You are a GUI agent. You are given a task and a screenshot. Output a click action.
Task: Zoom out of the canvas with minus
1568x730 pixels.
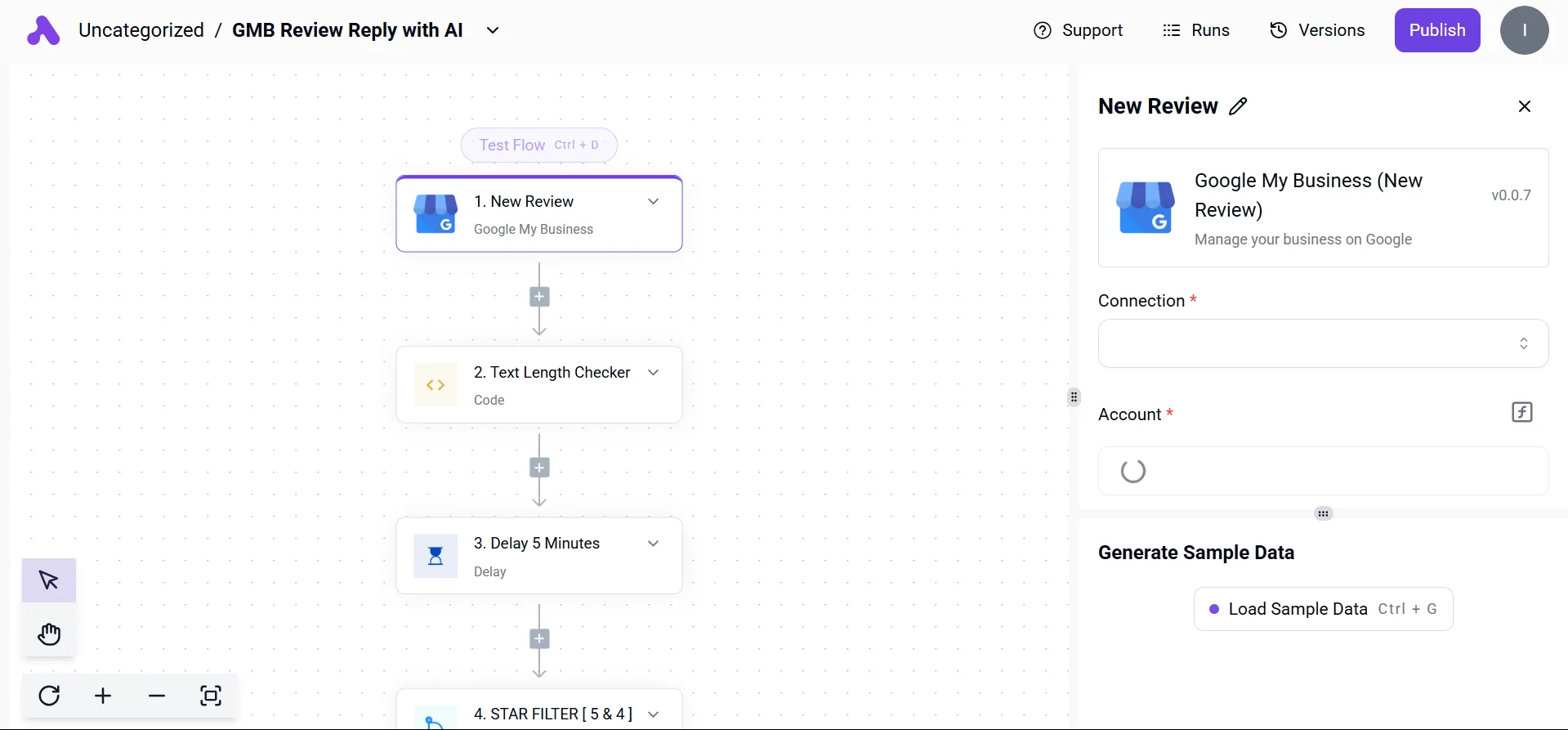[x=157, y=696]
